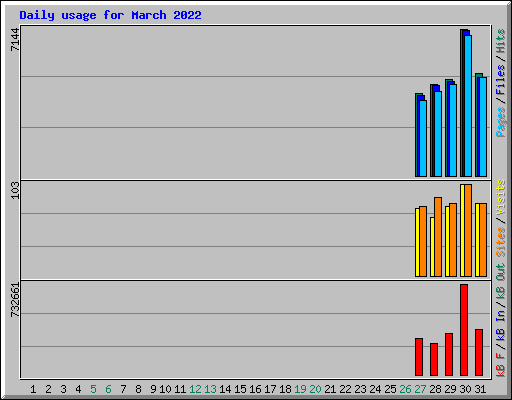Click the Hits legend label
The image size is (512, 400).
500,41
